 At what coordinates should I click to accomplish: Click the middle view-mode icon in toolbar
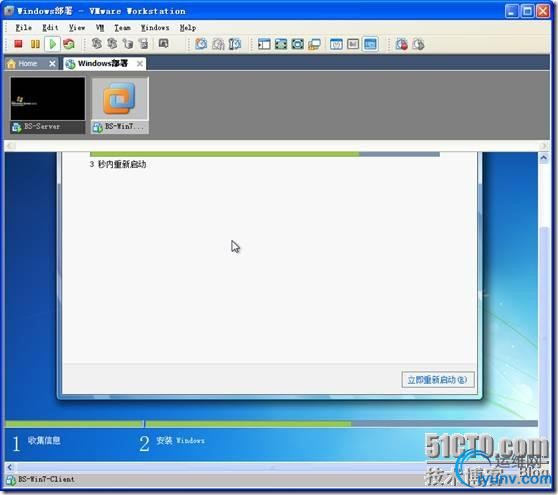click(353, 44)
